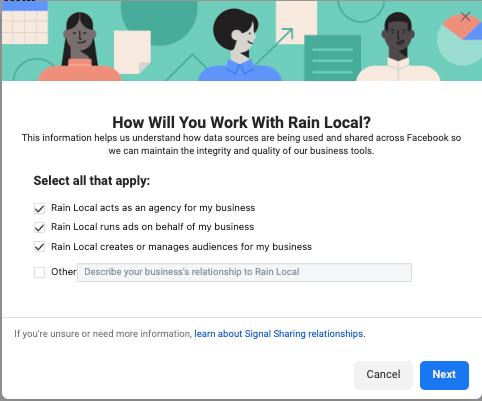Image resolution: width=482 pixels, height=401 pixels.
Task: Click the 'Rain Local runs ads' label text
Action: [152, 227]
